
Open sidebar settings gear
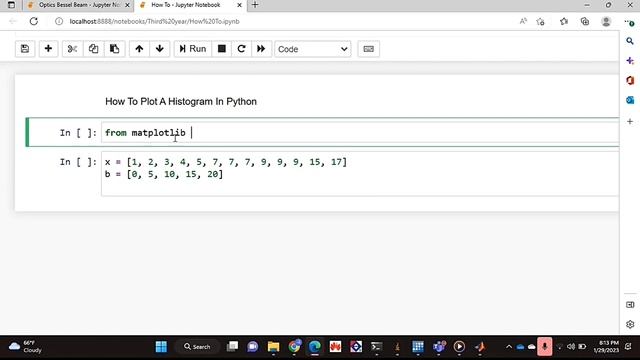(x=630, y=324)
